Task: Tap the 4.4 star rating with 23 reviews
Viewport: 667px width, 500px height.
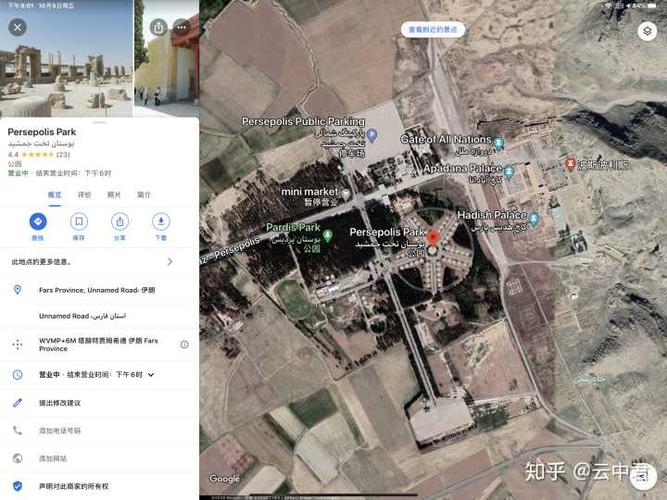Action: (39, 154)
